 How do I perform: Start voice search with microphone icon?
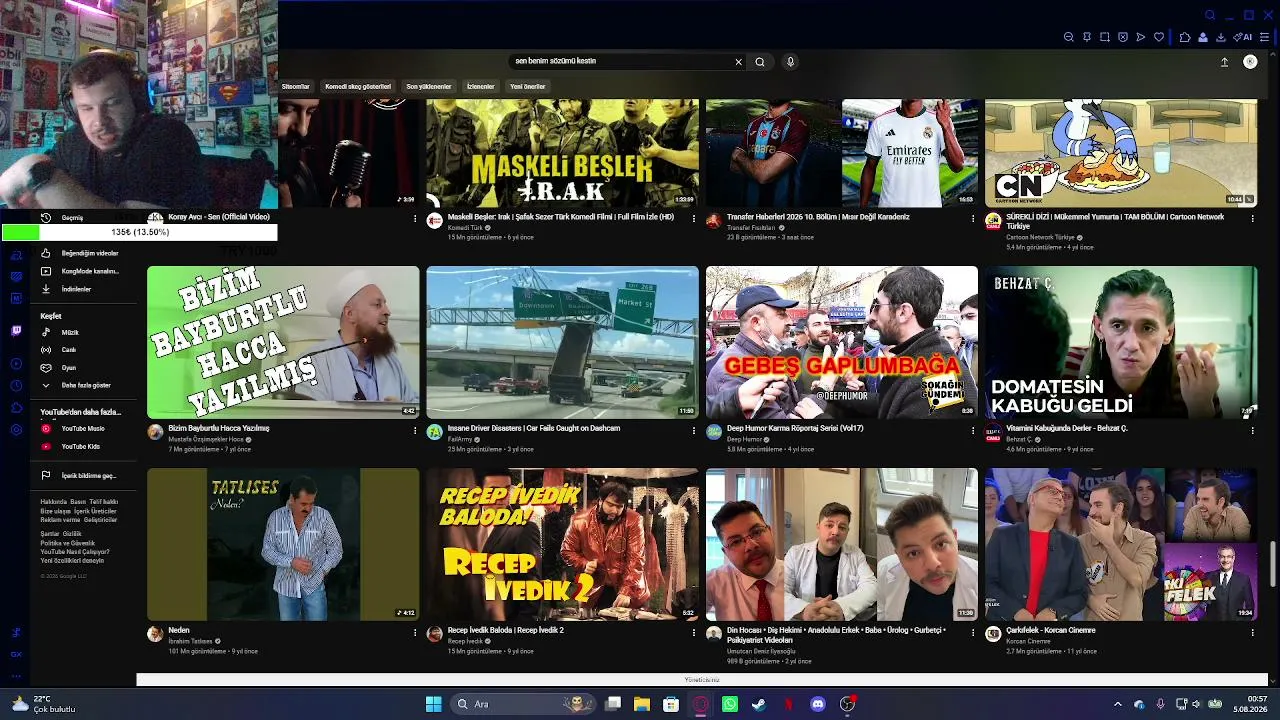790,62
